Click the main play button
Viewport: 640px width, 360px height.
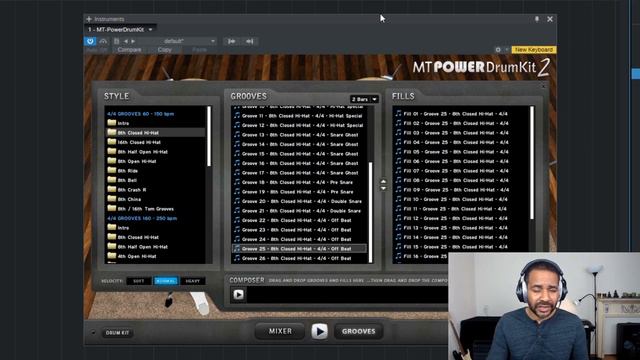click(x=320, y=331)
